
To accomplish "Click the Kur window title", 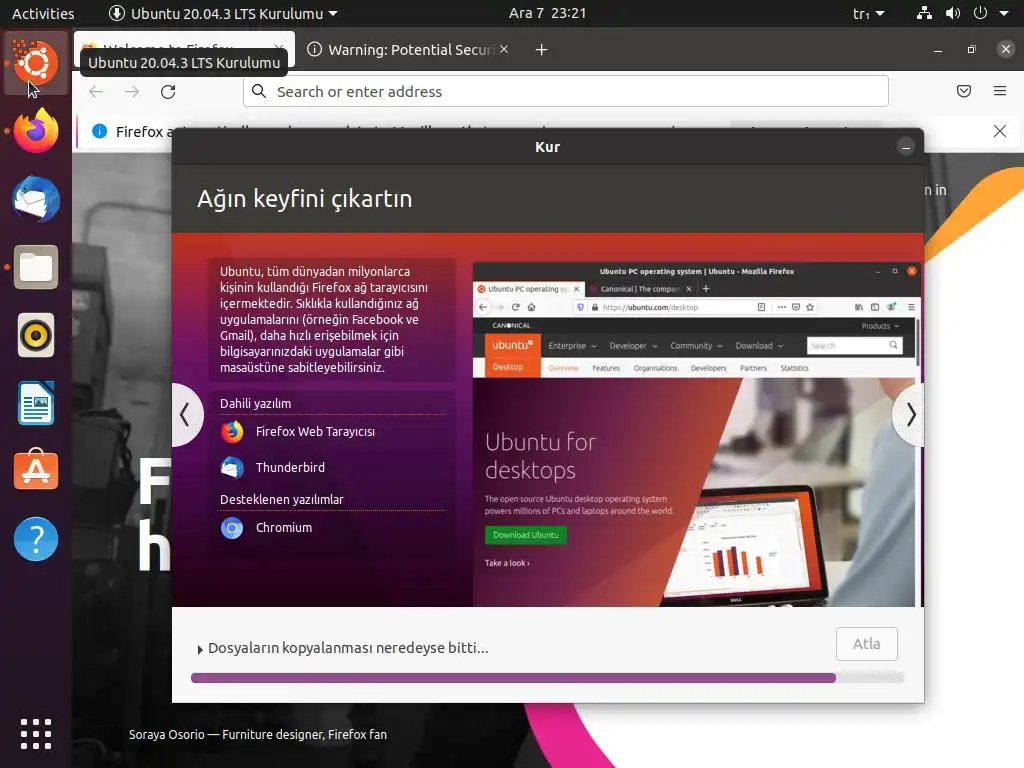I will [547, 147].
